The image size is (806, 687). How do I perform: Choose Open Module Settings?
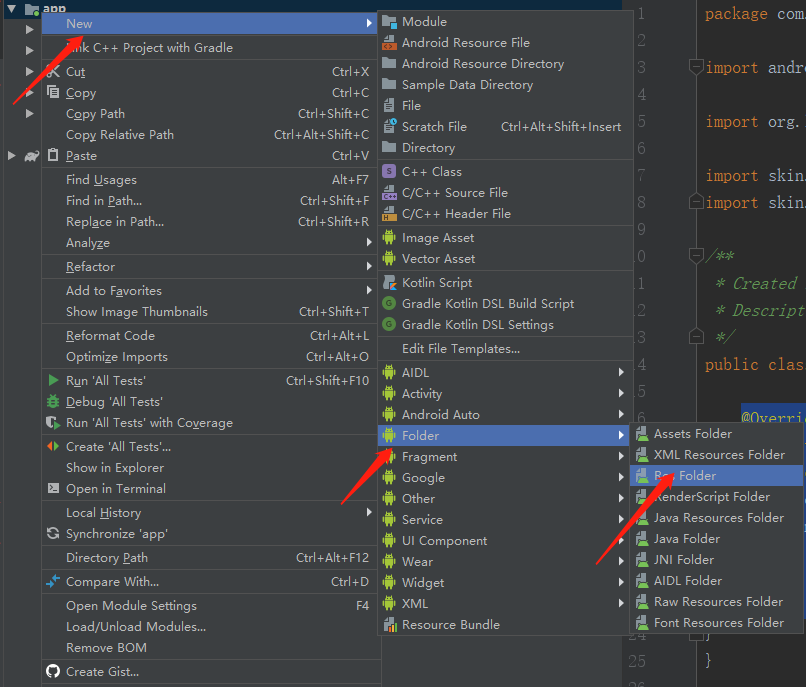point(209,606)
